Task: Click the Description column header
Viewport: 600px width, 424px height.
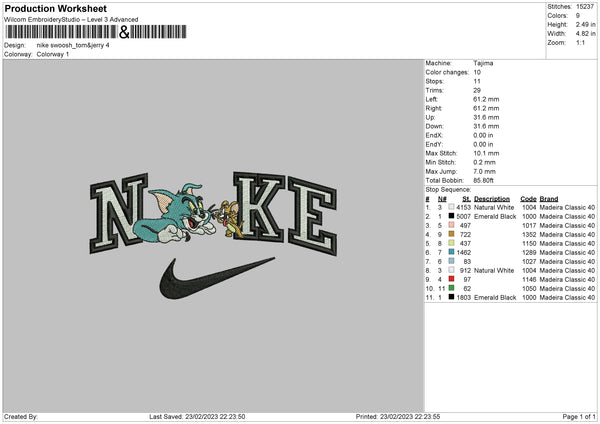Action: click(492, 199)
